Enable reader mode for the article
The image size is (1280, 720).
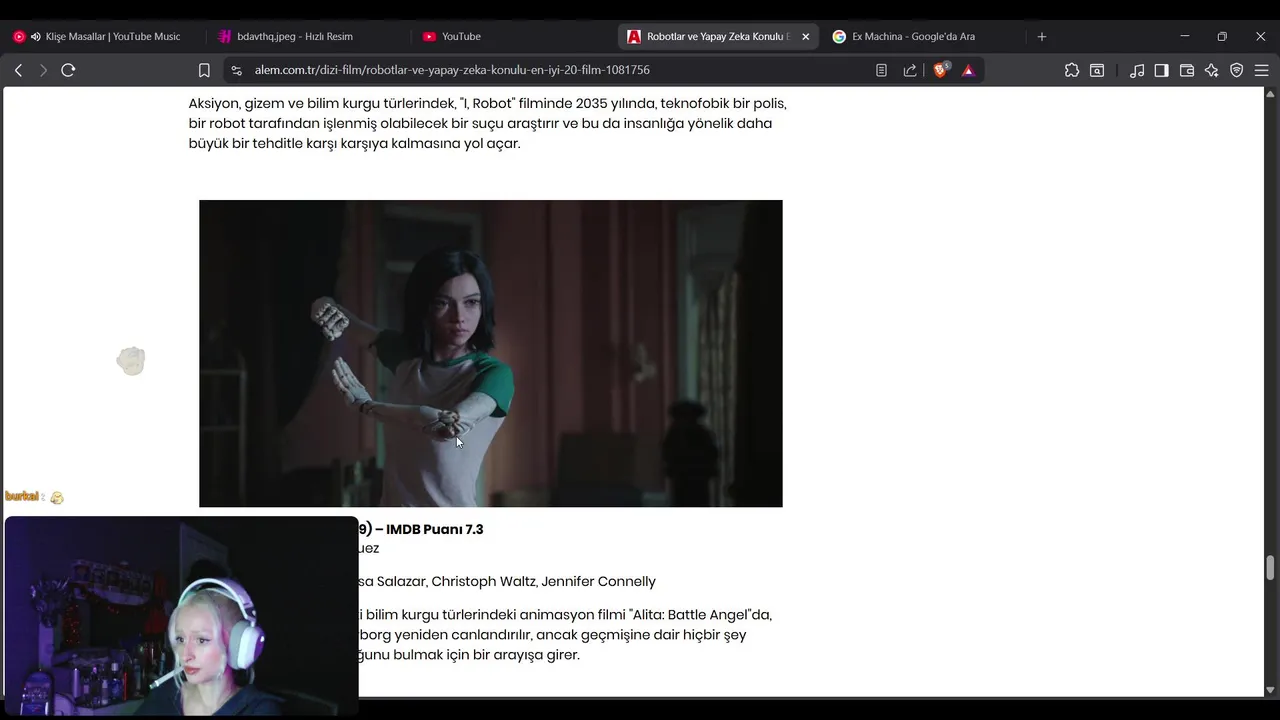pos(881,70)
